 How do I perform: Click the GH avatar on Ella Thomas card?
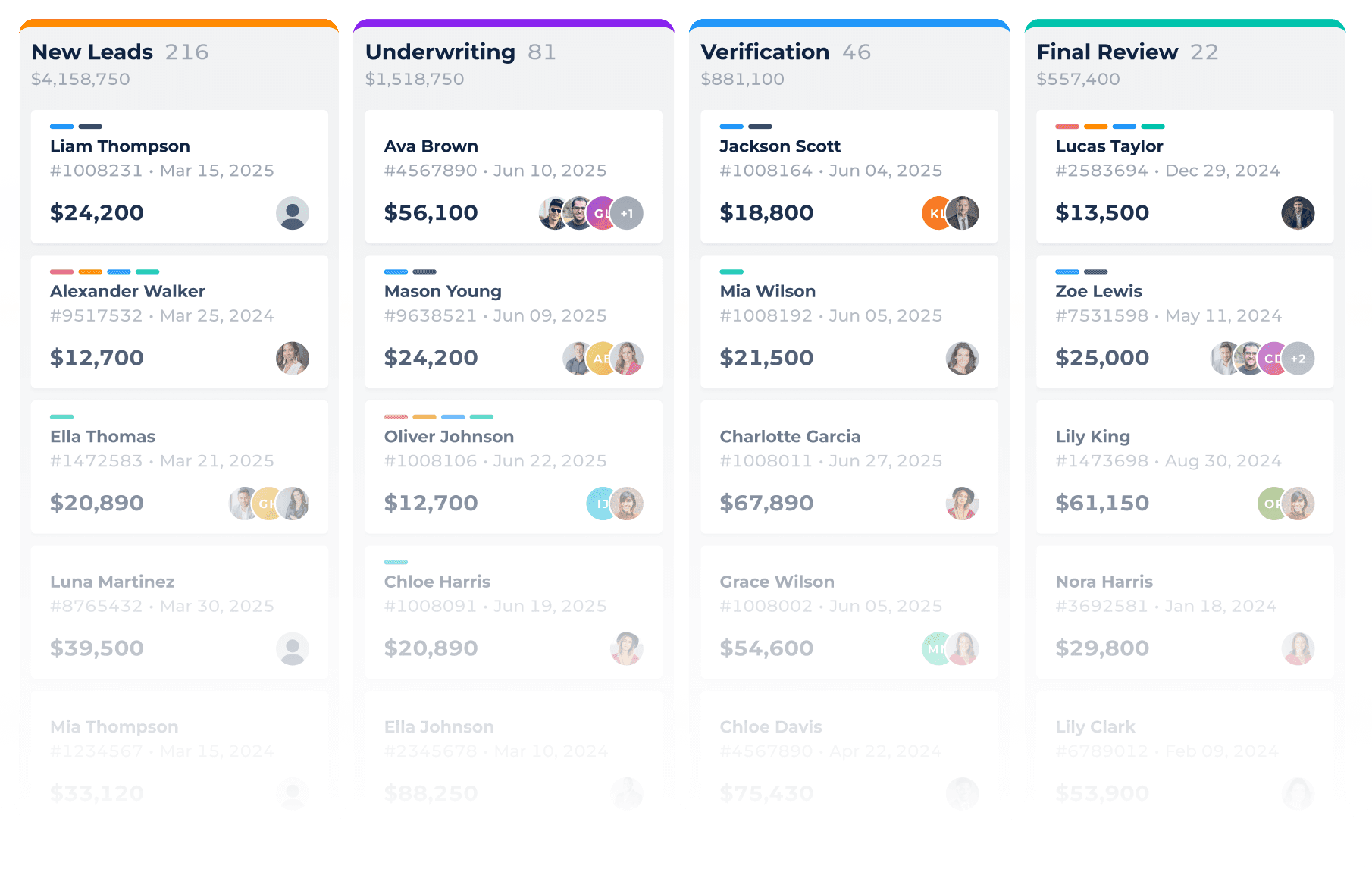266,504
